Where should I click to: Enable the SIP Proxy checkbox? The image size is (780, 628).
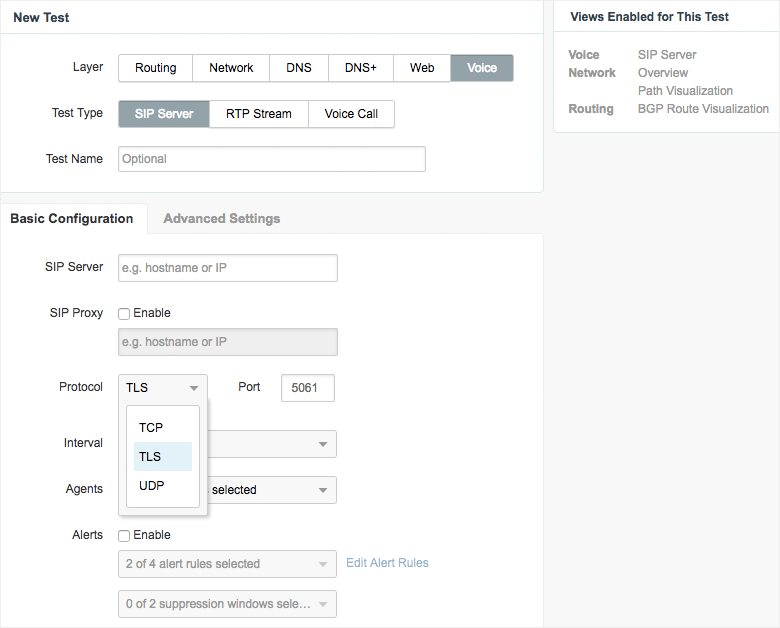point(125,314)
